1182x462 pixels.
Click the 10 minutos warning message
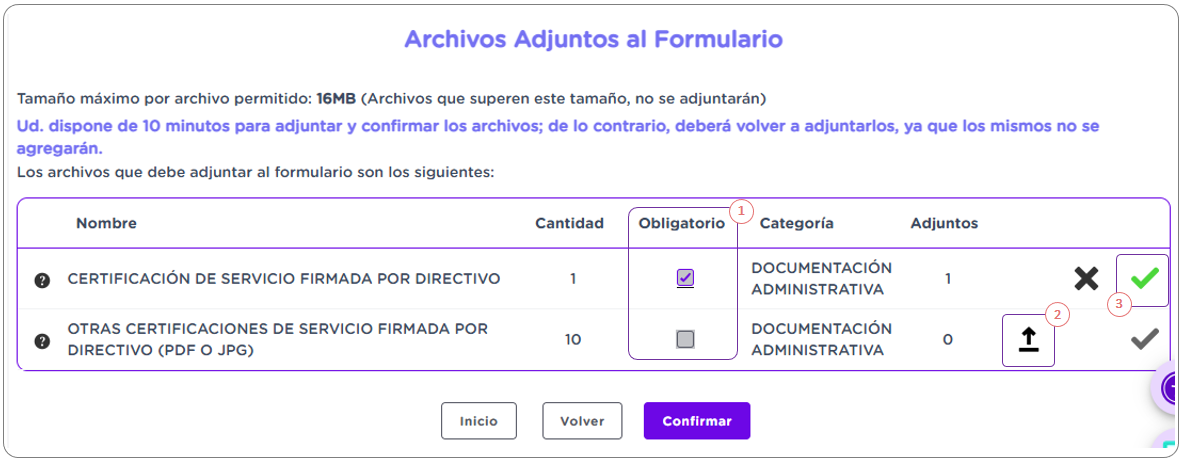pos(557,136)
